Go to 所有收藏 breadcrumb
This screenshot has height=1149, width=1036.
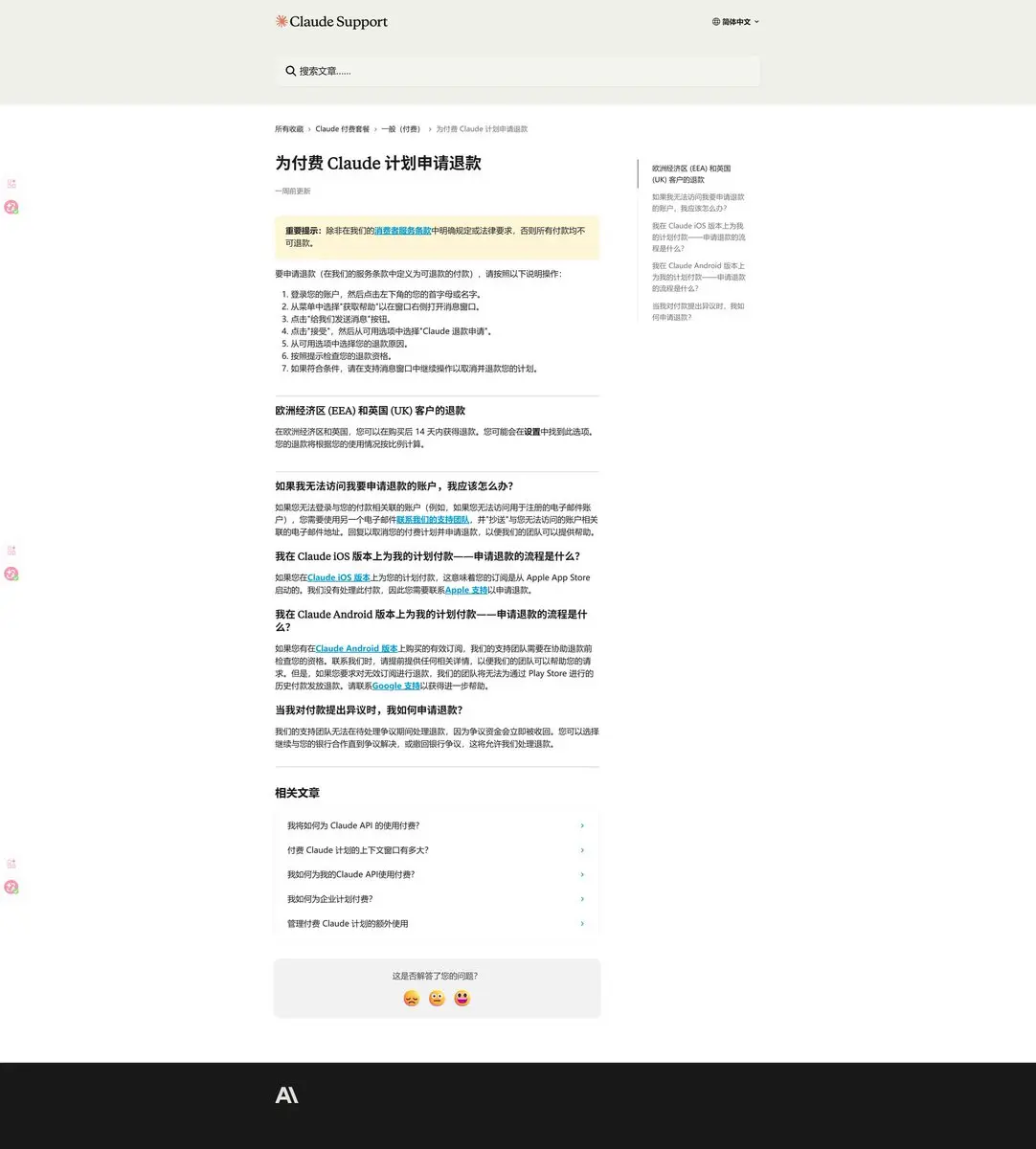point(289,129)
